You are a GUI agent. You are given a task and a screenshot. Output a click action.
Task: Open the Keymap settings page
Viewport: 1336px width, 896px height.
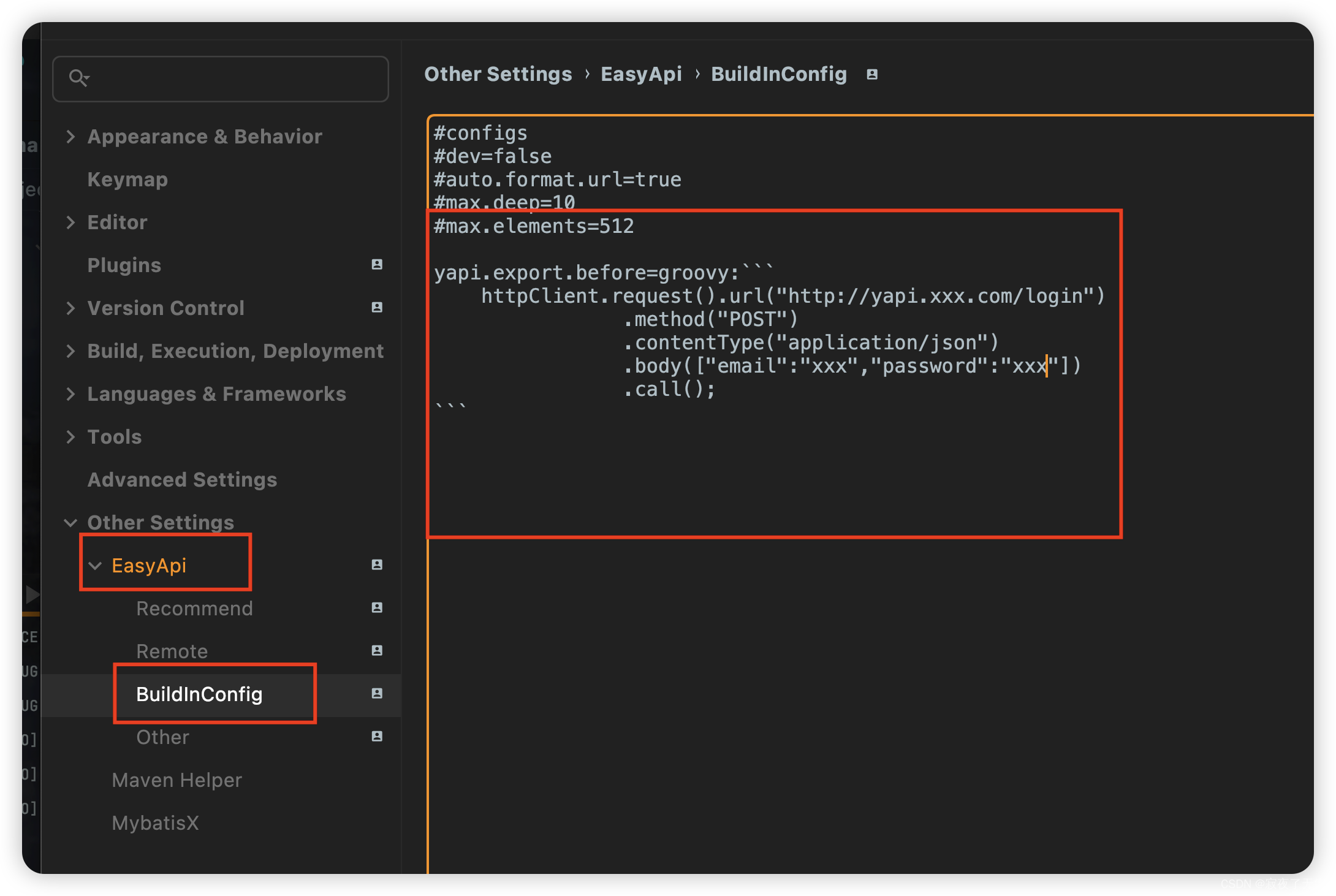coord(127,179)
